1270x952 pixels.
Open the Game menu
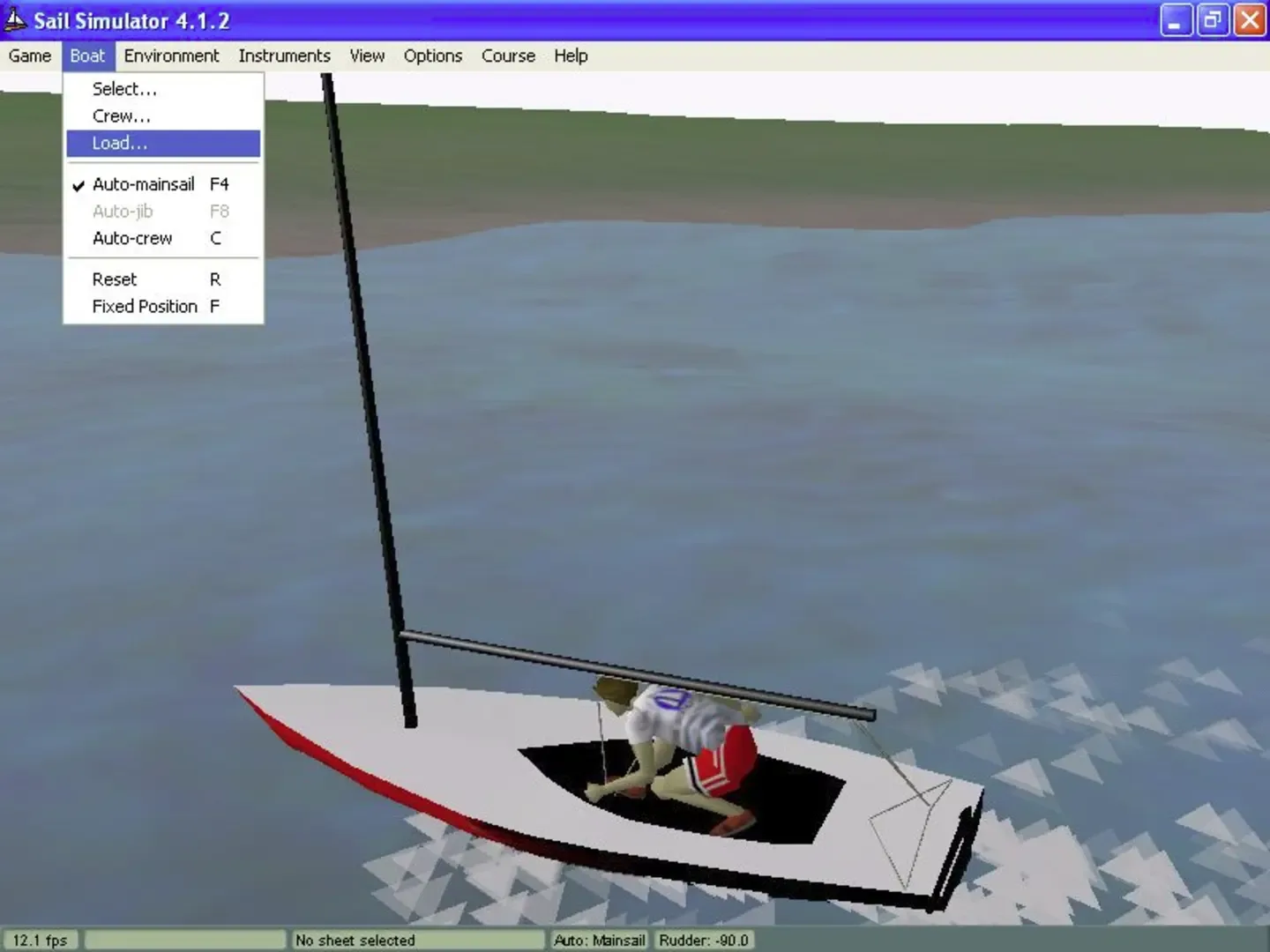pyautogui.click(x=30, y=56)
